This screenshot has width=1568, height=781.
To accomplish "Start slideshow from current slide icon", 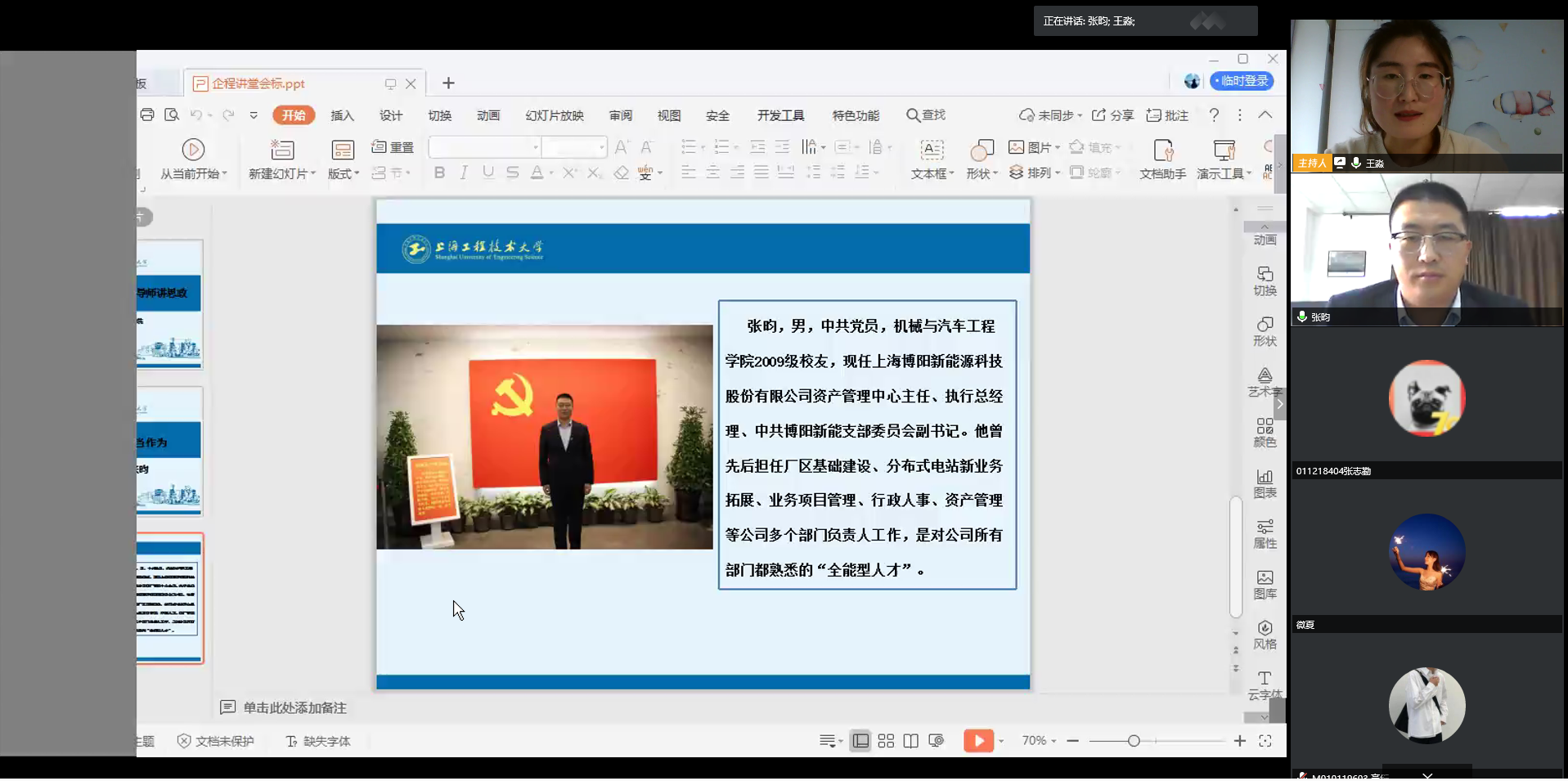I will click(193, 150).
